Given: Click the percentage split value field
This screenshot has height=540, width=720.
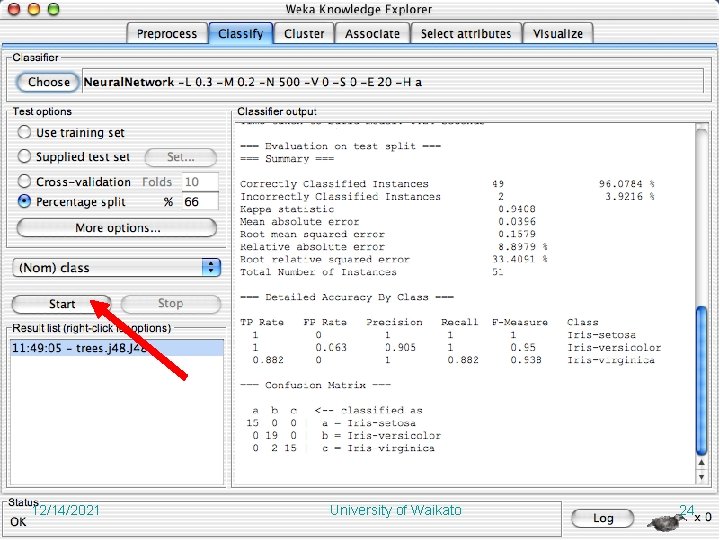Looking at the screenshot, I should [x=200, y=202].
